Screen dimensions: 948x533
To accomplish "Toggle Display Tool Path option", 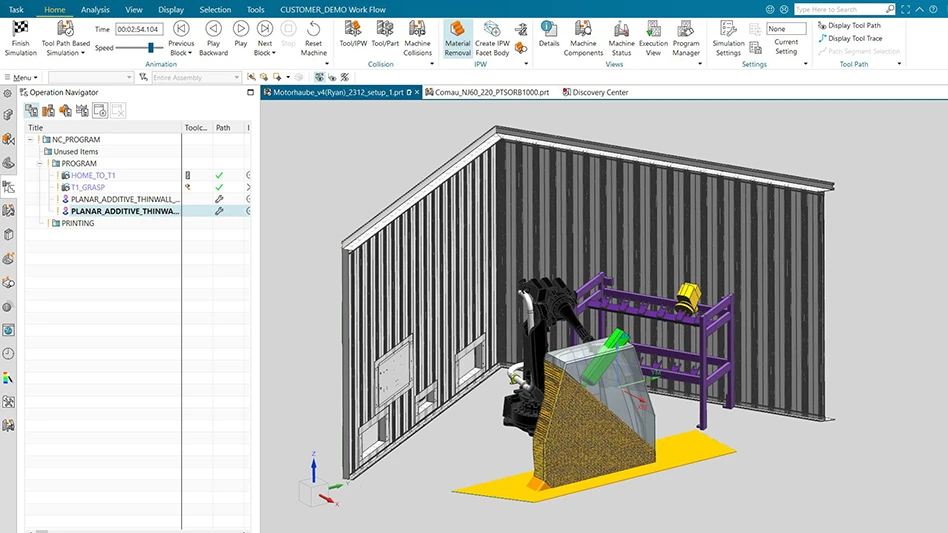I will coord(853,25).
